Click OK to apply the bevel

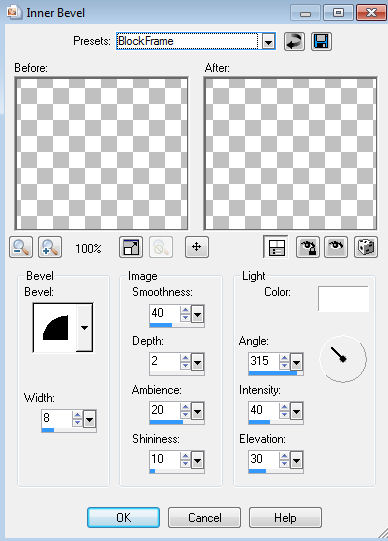[123, 518]
